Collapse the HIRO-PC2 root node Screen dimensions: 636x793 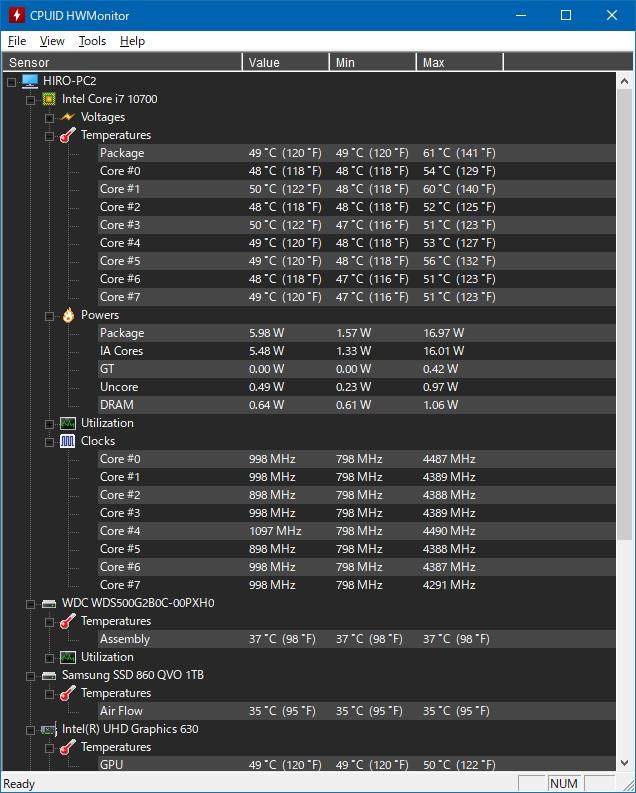12,82
